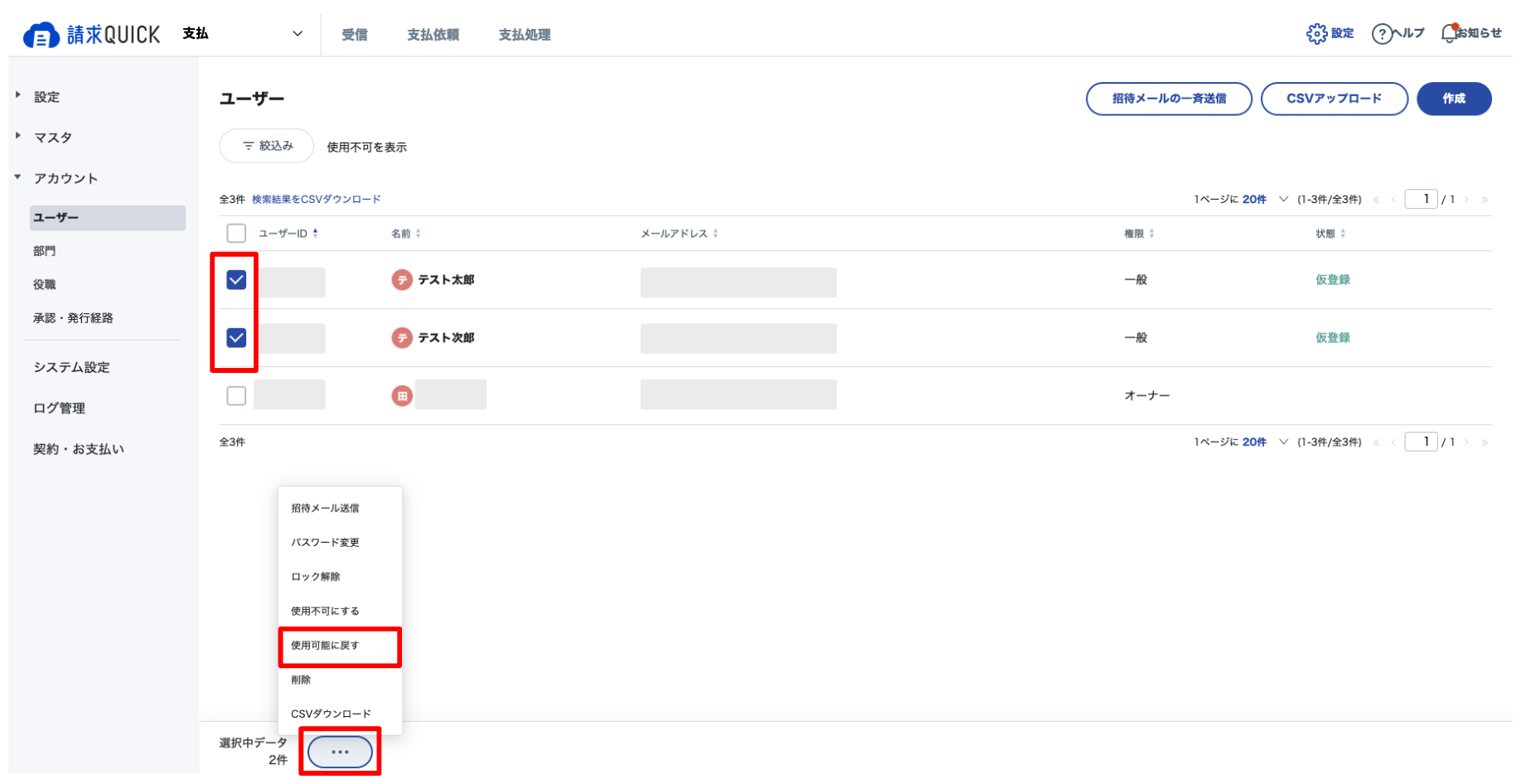The image size is (1521, 784).
Task: Click the 作成 button
Action: click(1454, 99)
